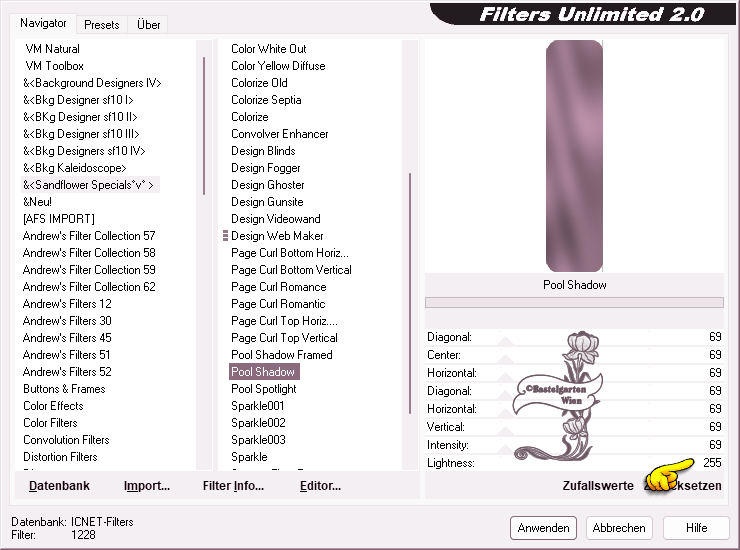Open the Editor... button
740x550 pixels.
[320, 486]
